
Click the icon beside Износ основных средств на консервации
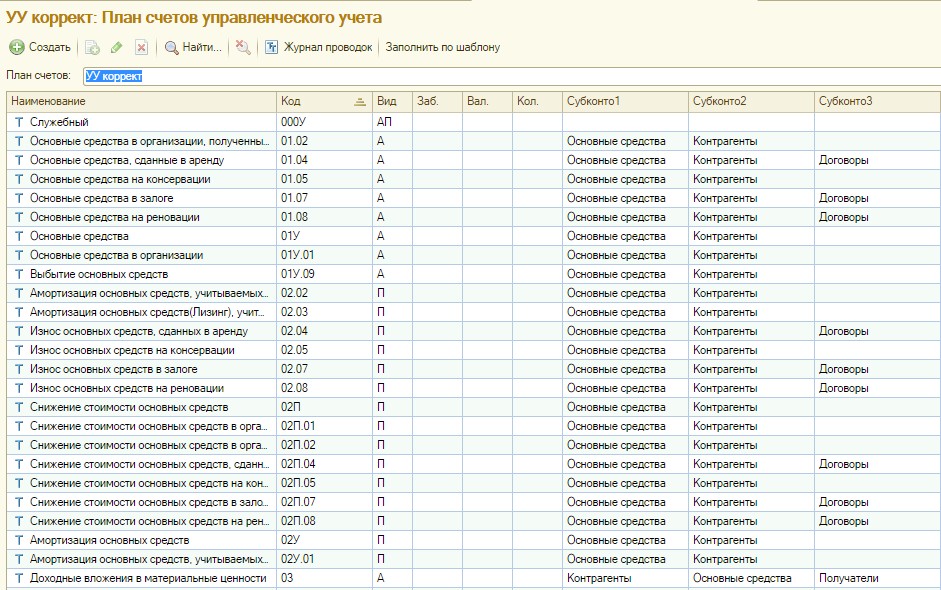[19, 350]
